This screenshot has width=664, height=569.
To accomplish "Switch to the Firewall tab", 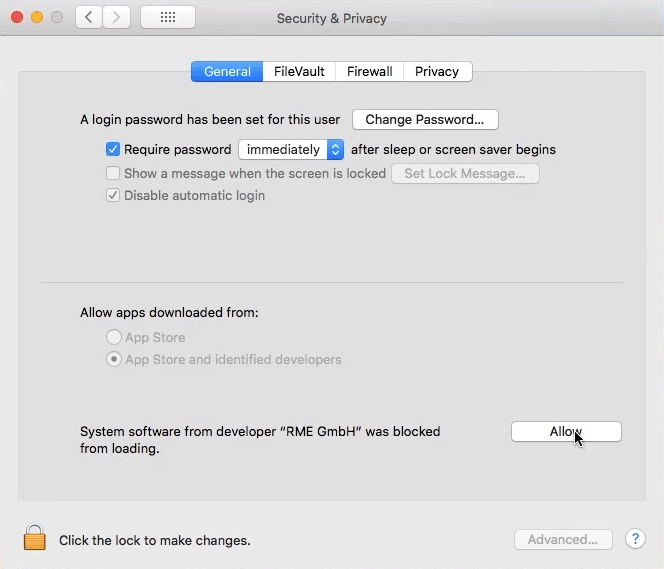I will pyautogui.click(x=370, y=72).
